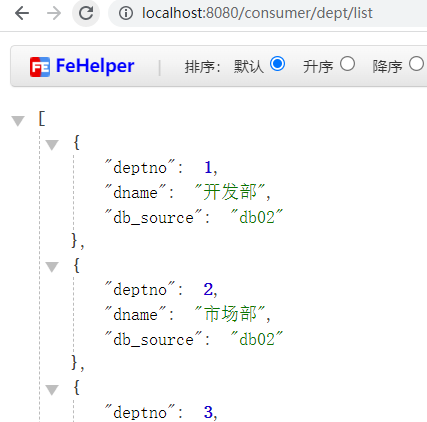Click the deptno value 2

(208, 289)
